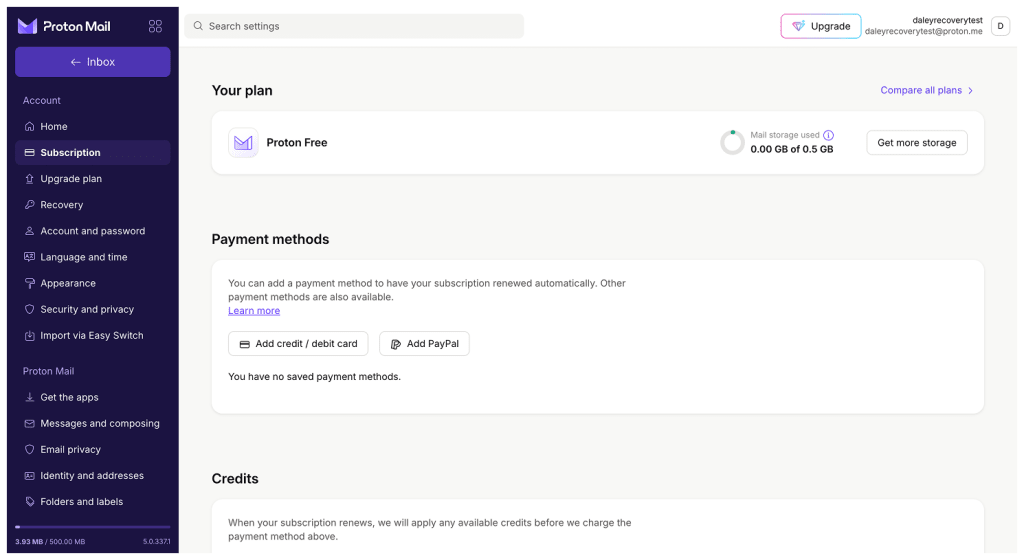The height and width of the screenshot is (560, 1024).
Task: Open Language and time settings
Action: click(x=93, y=257)
